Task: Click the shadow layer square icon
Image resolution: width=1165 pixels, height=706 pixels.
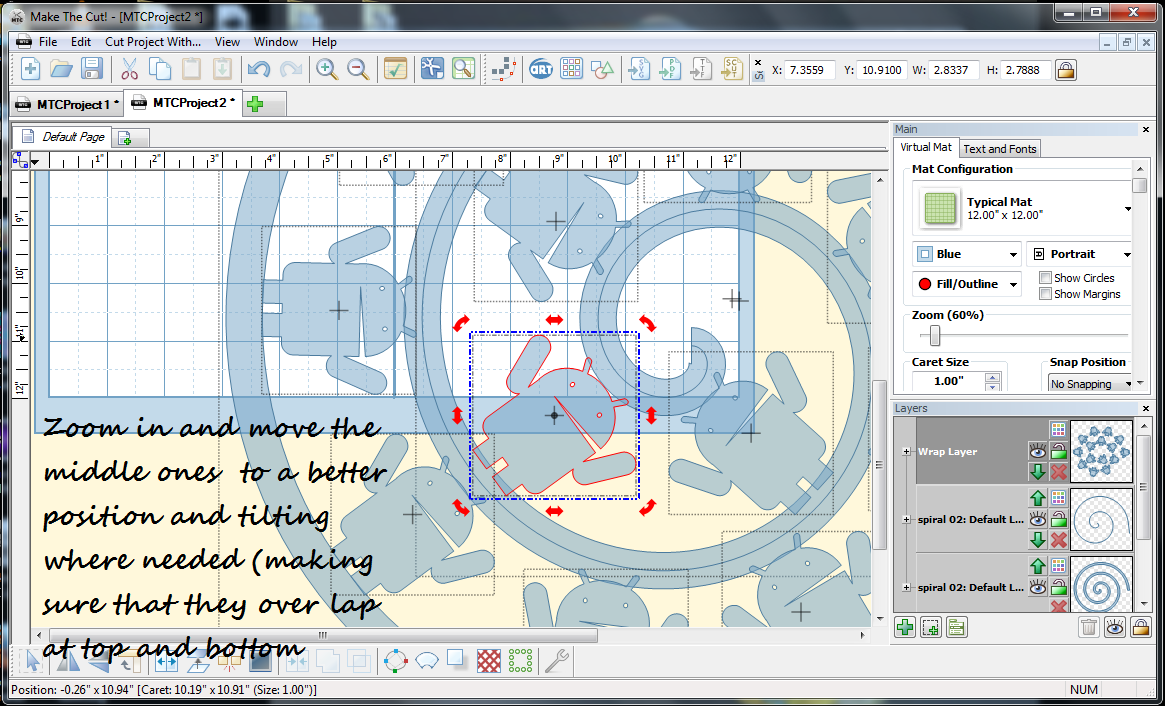Action: click(457, 660)
